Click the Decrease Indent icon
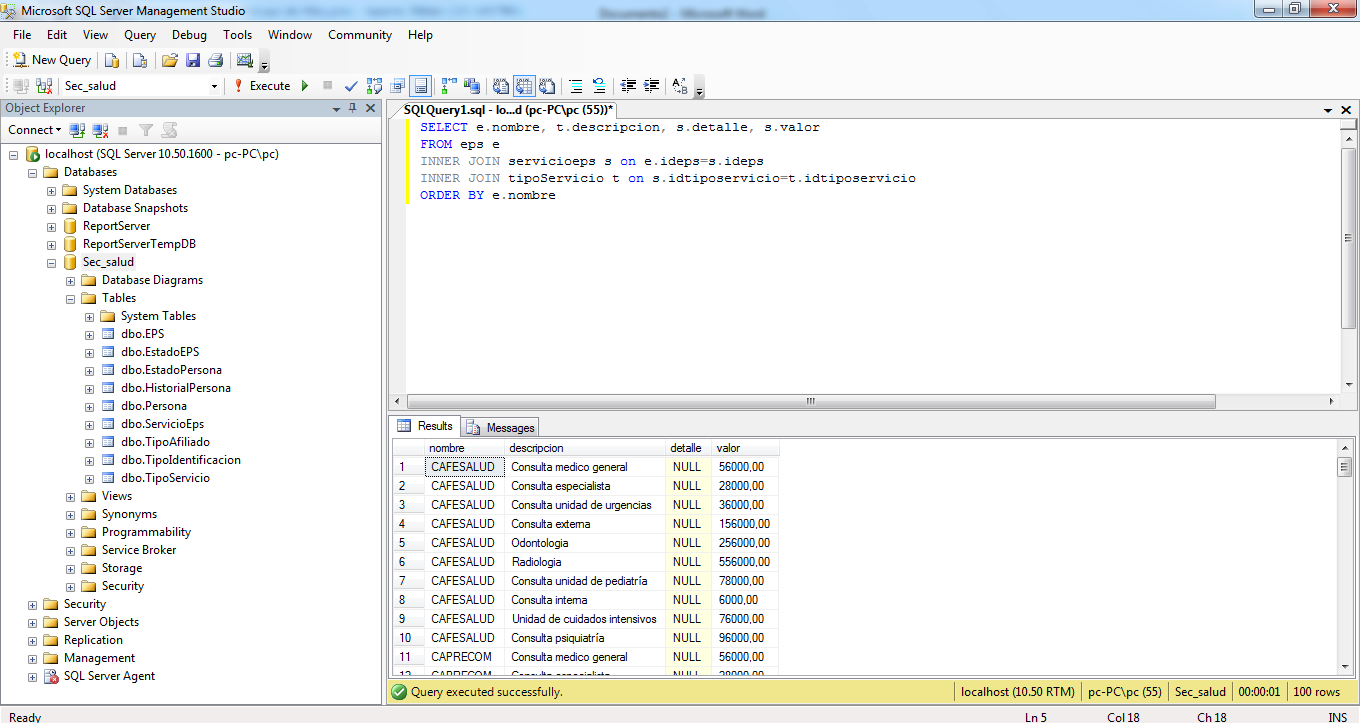This screenshot has height=723, width=1360. [628, 86]
